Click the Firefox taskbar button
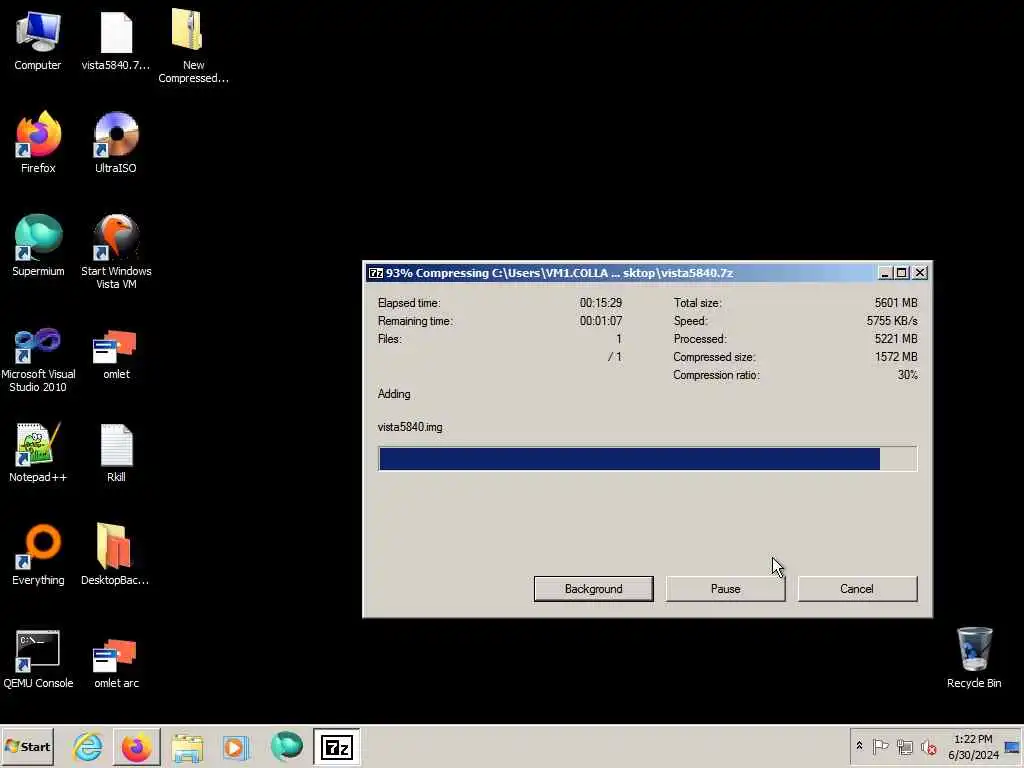Image resolution: width=1024 pixels, height=768 pixels. tap(136, 746)
